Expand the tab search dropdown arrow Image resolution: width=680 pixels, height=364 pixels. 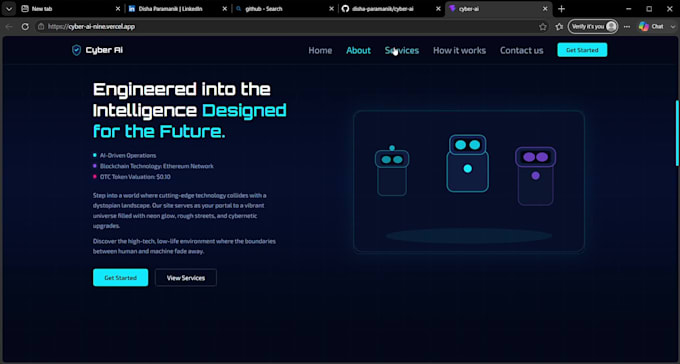coord(9,9)
